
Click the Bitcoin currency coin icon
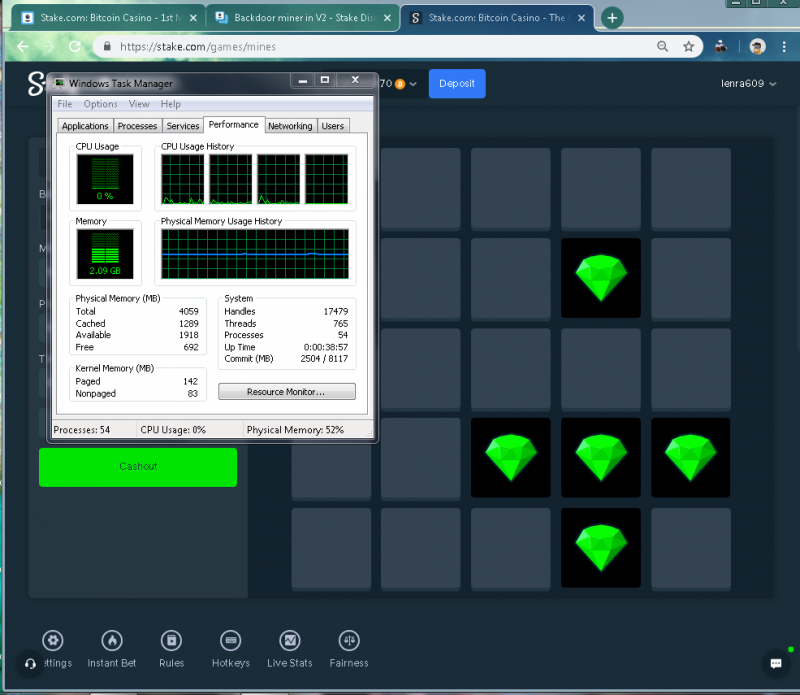click(x=400, y=84)
